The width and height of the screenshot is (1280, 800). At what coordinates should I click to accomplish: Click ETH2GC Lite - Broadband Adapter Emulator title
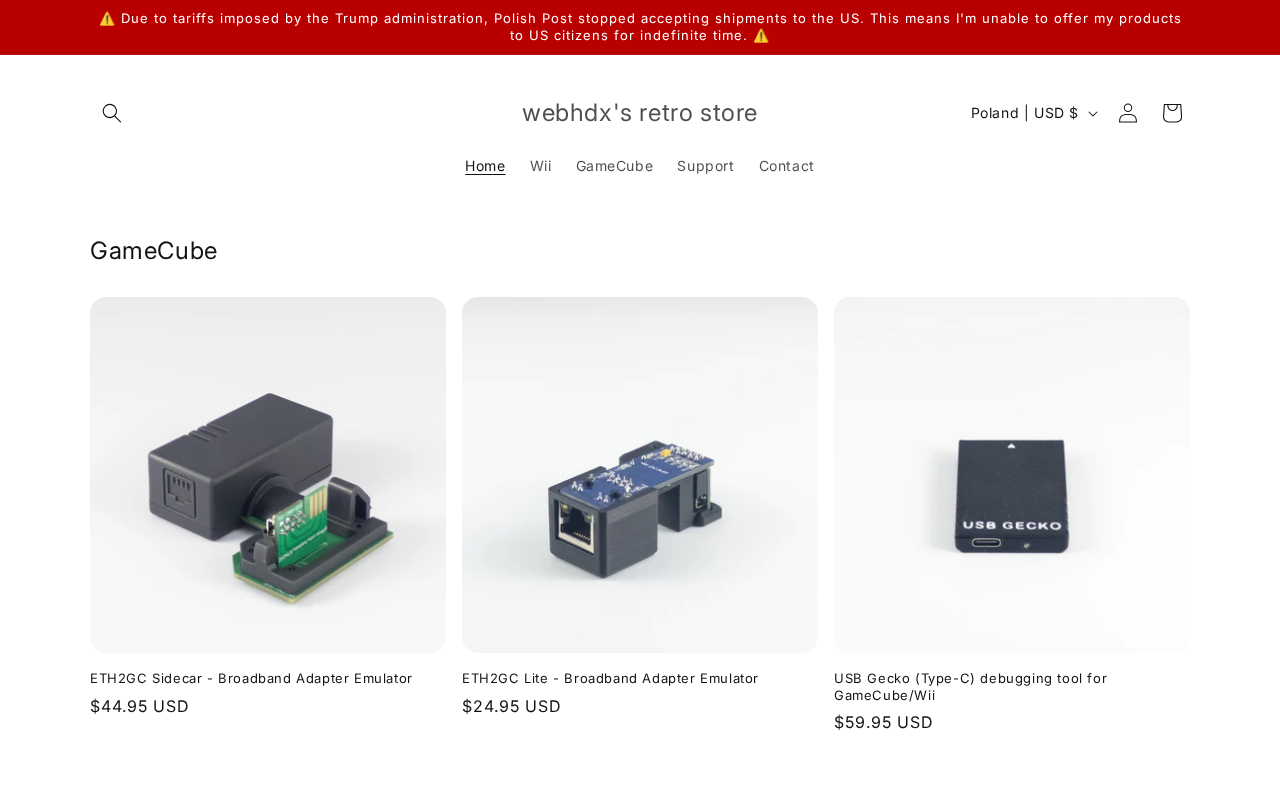pyautogui.click(x=610, y=678)
